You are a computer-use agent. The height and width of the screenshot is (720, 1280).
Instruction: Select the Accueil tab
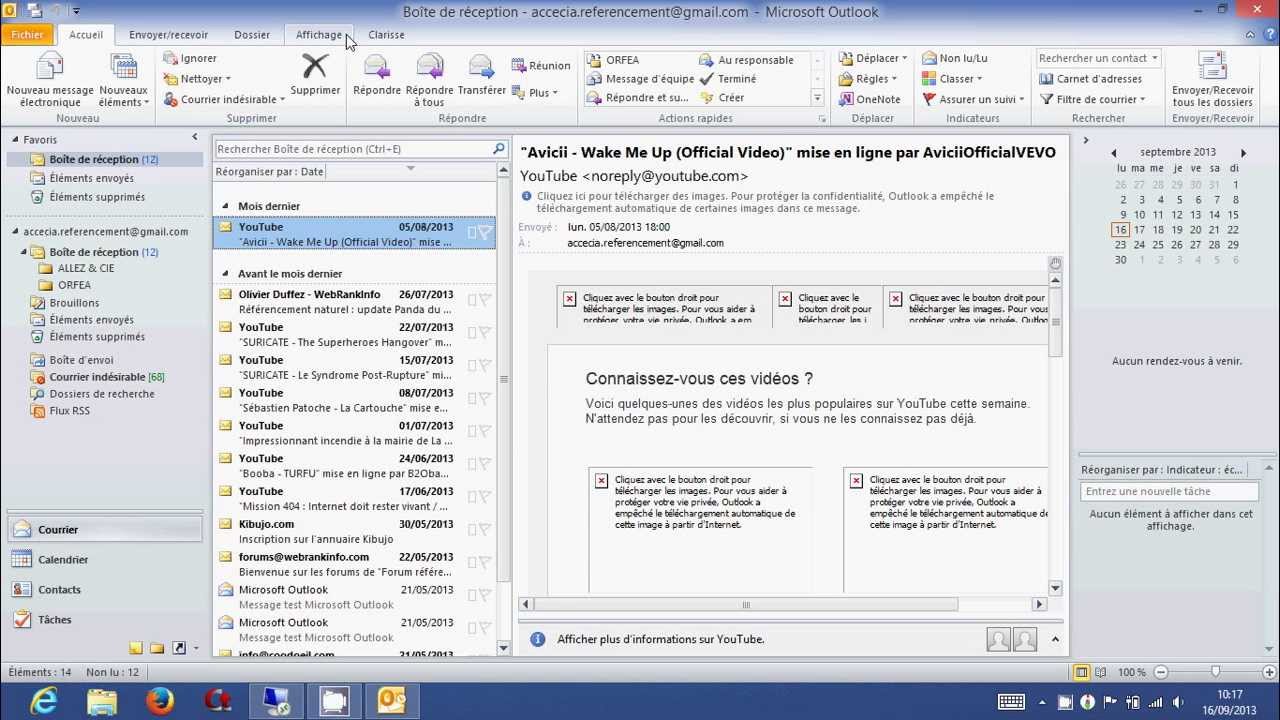pyautogui.click(x=86, y=35)
